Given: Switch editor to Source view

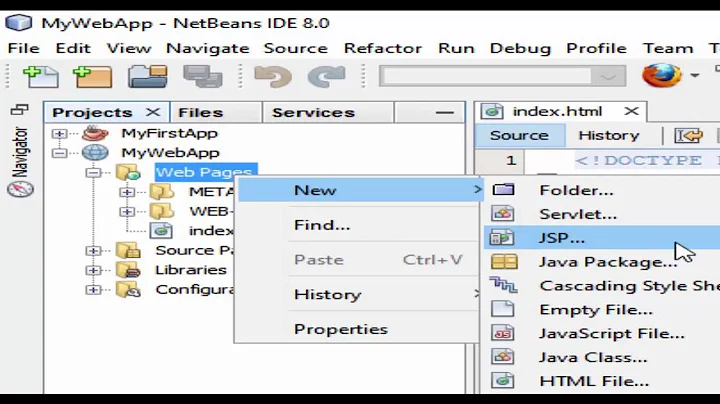Looking at the screenshot, I should coord(519,135).
